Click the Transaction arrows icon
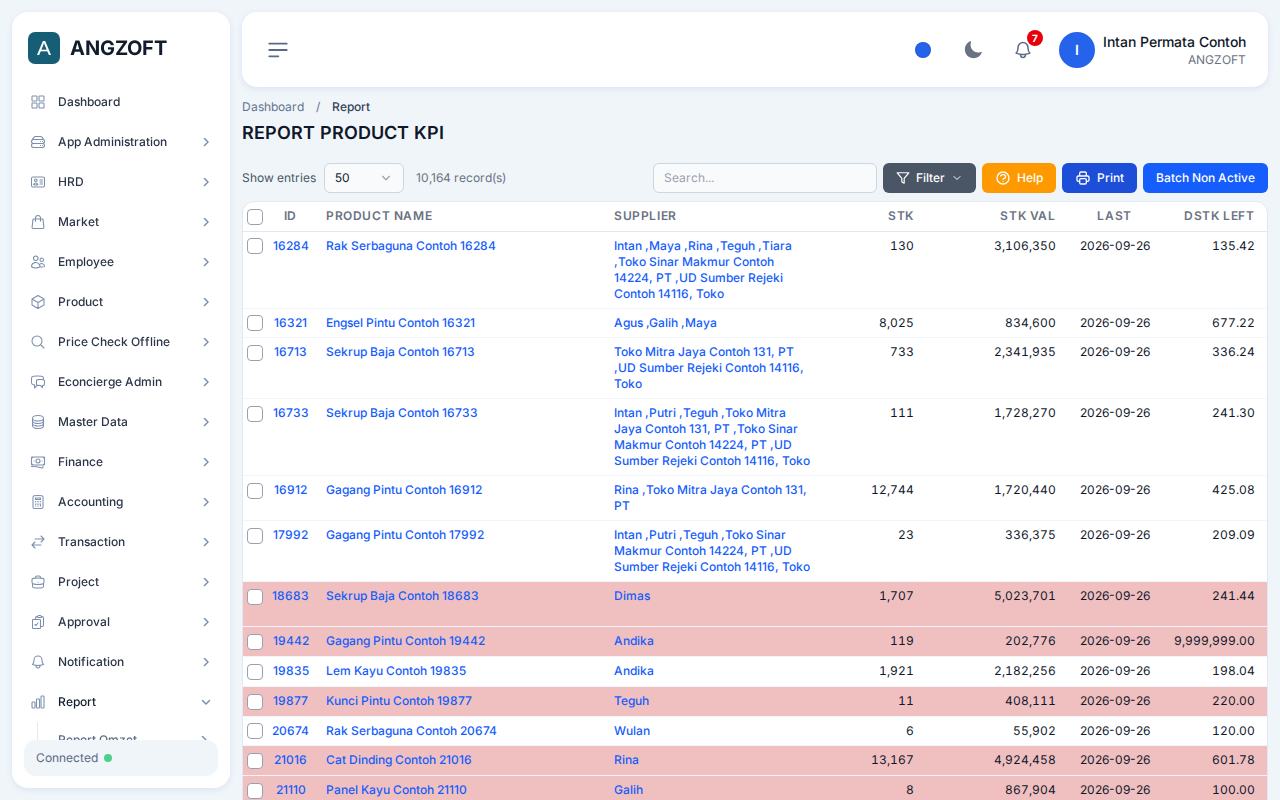1280x800 pixels. tap(38, 542)
